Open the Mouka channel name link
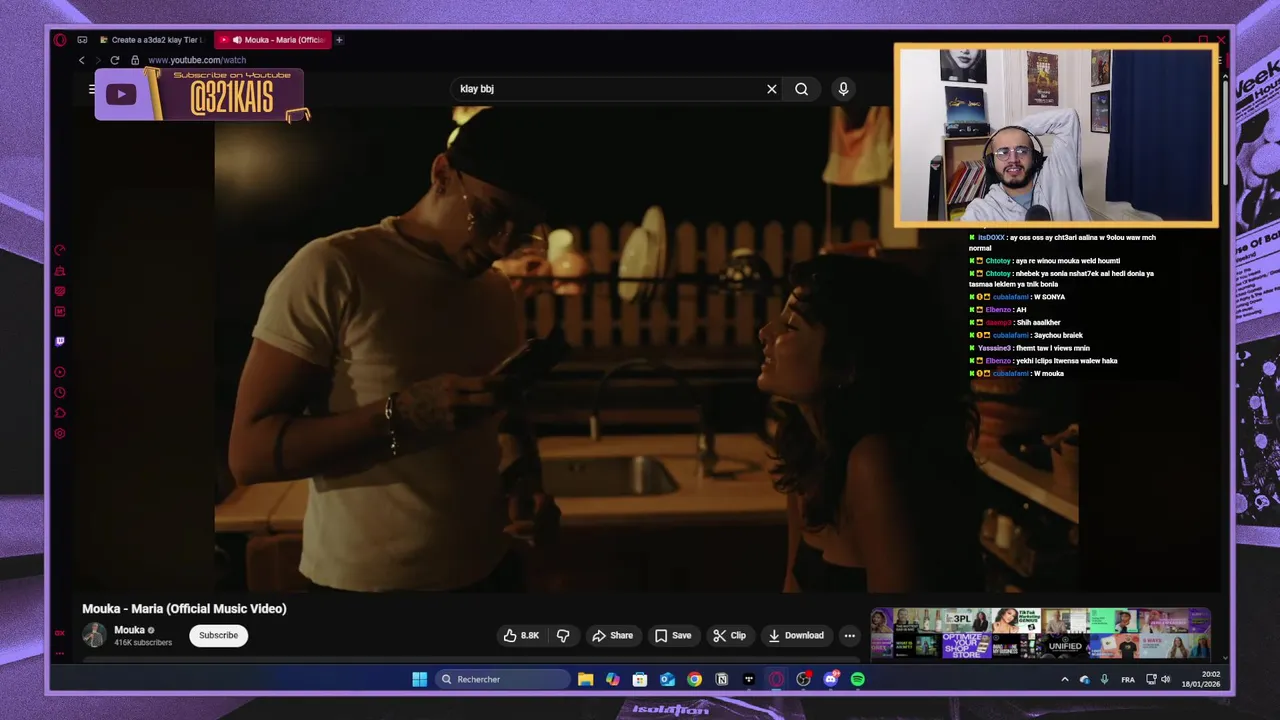This screenshot has height=720, width=1280. (x=129, y=630)
